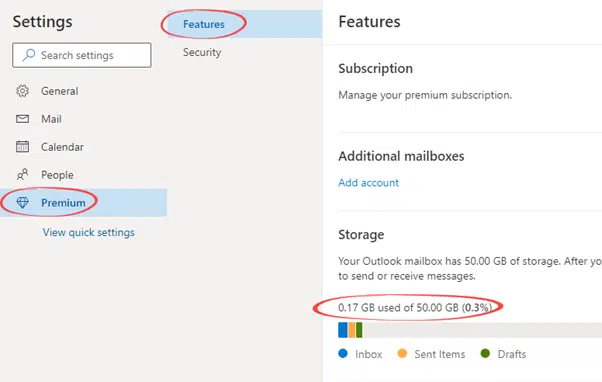Select Calendar settings category

[62, 147]
